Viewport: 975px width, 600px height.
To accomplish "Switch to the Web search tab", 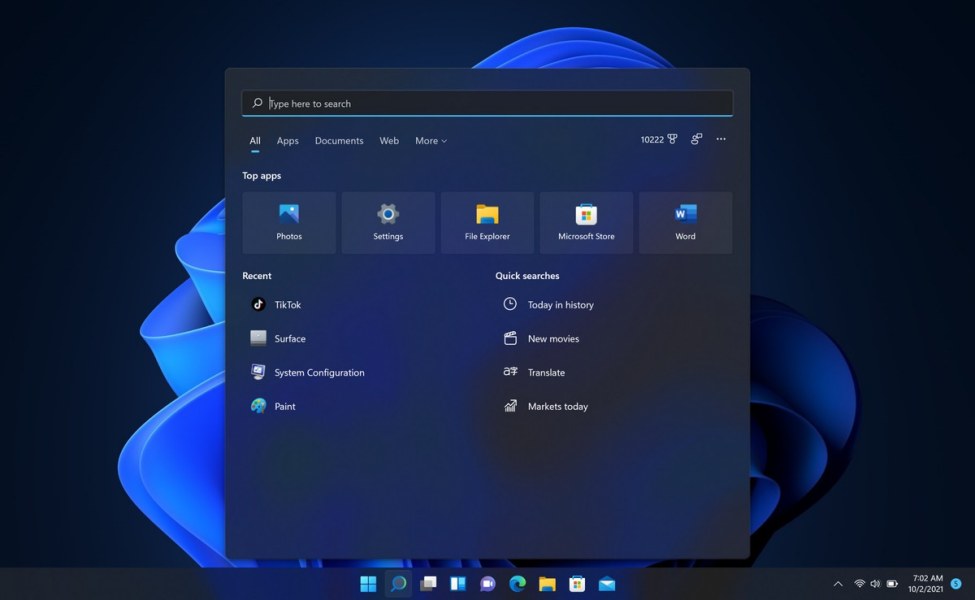I will [x=389, y=141].
